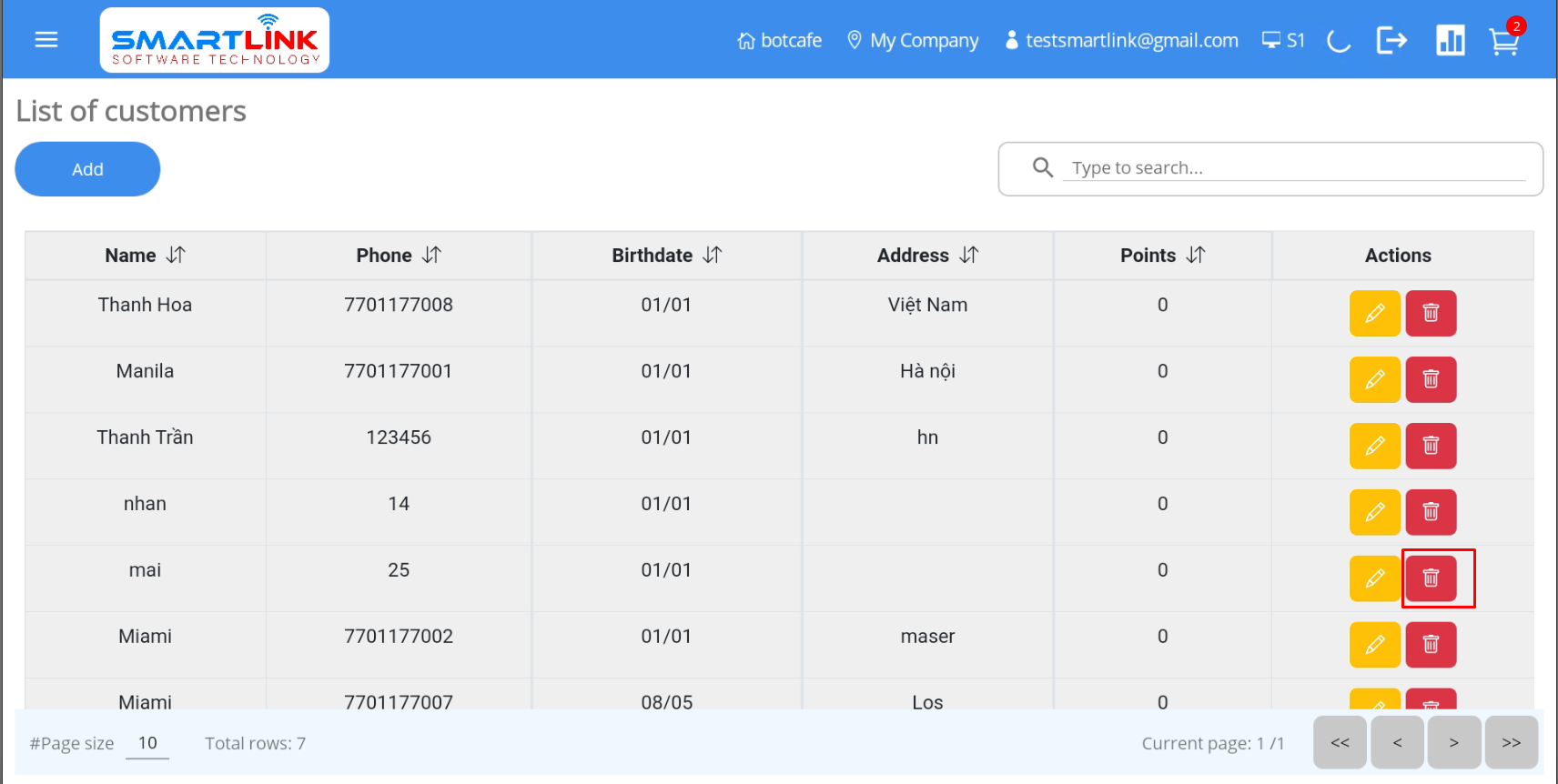1558x784 pixels.
Task: Delete the Thanh Trần customer
Action: tap(1431, 447)
